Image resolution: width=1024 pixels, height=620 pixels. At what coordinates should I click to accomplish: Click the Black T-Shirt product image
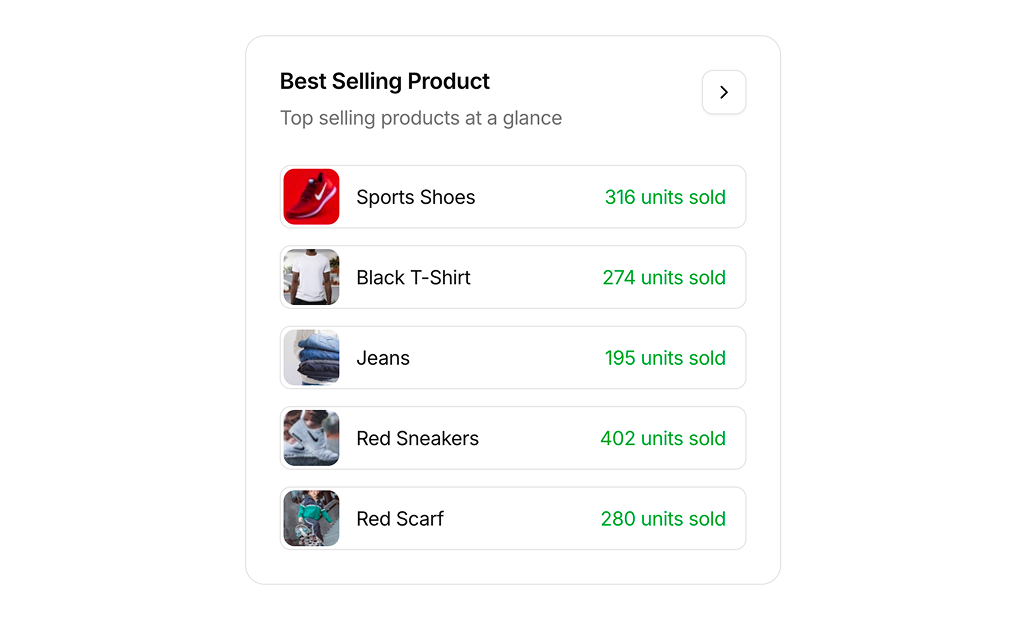point(311,277)
